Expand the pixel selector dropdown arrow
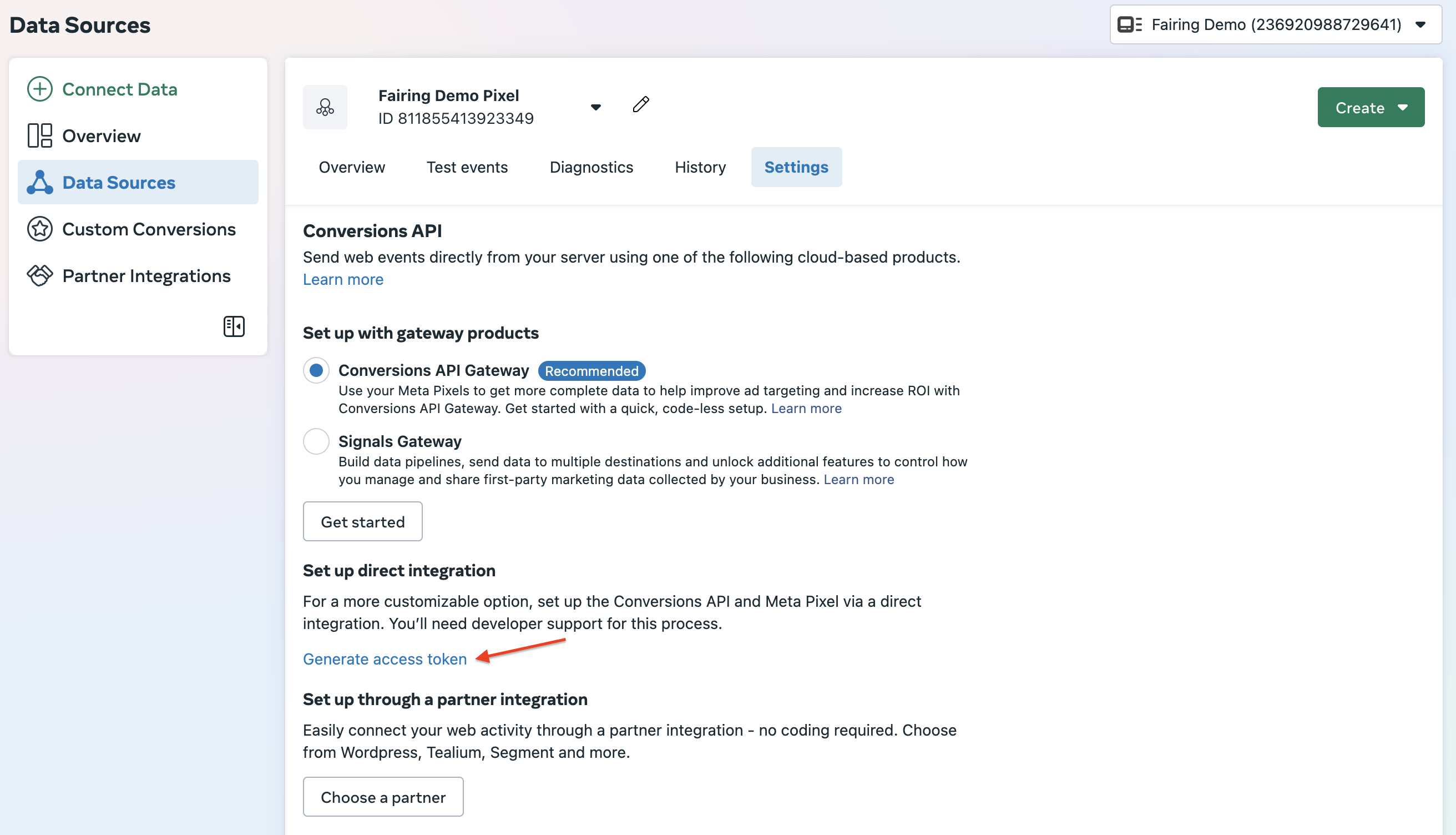Screen dimensions: 1456x835 pos(595,107)
